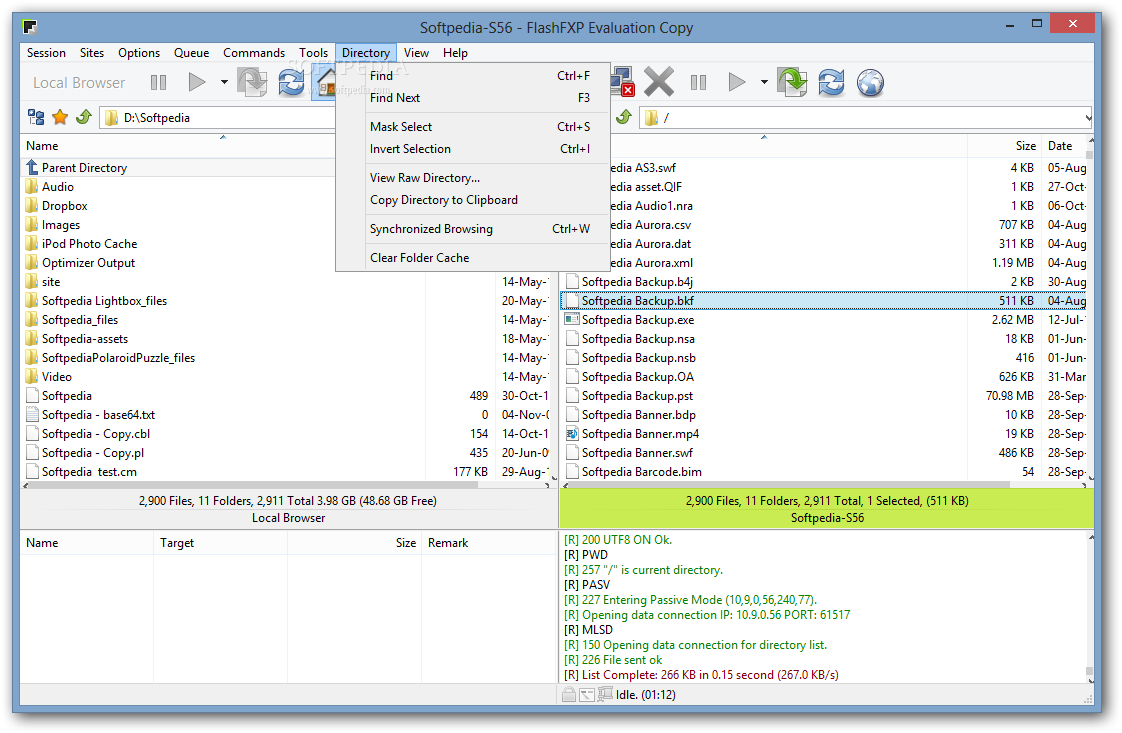The image size is (1122, 733).
Task: Click the D:\Softpedia local path field
Action: pyautogui.click(x=217, y=118)
